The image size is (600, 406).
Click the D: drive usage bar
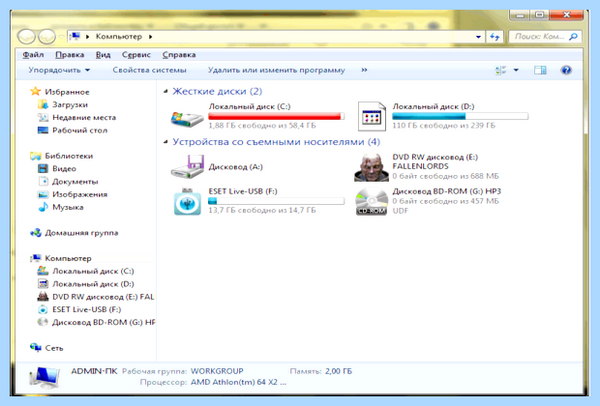click(460, 116)
